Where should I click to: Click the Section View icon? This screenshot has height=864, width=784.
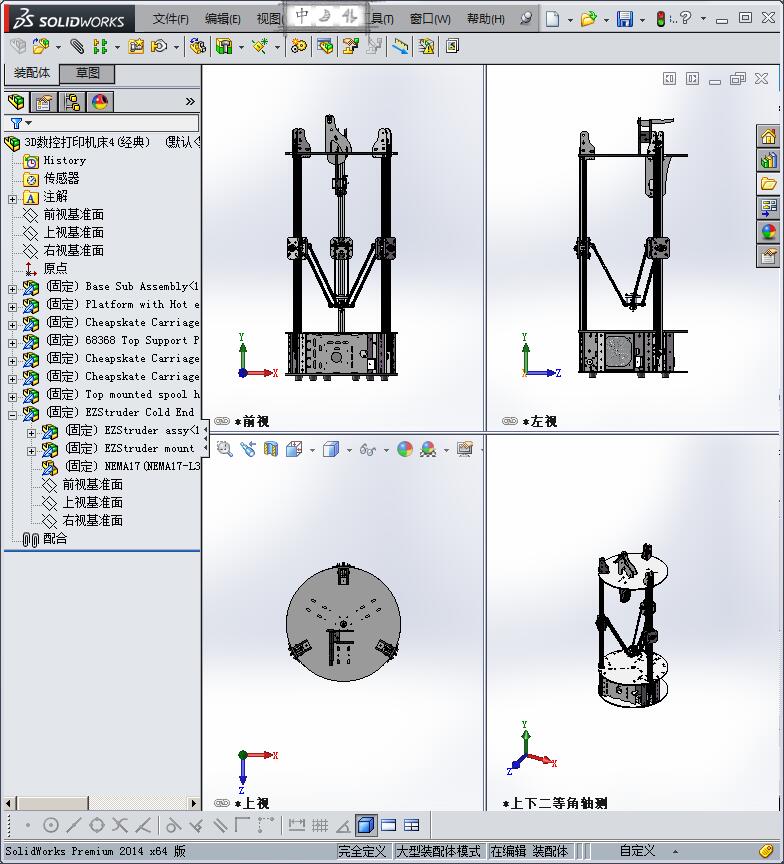pyautogui.click(x=271, y=449)
